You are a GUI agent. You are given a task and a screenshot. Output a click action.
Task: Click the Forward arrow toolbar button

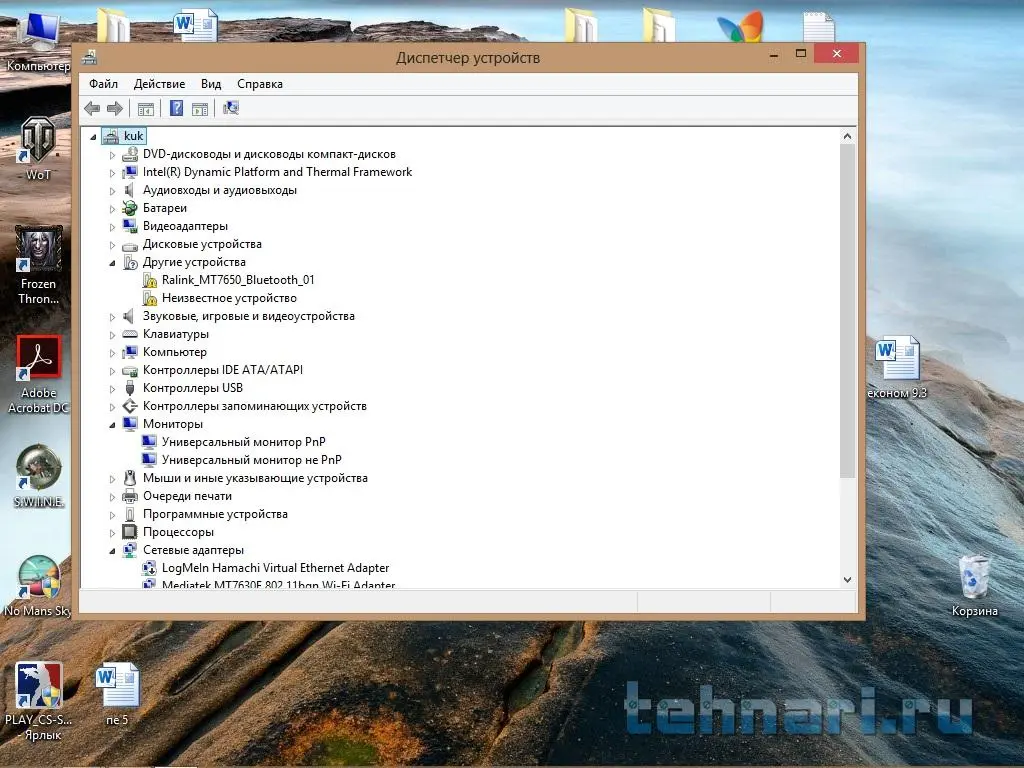click(115, 108)
